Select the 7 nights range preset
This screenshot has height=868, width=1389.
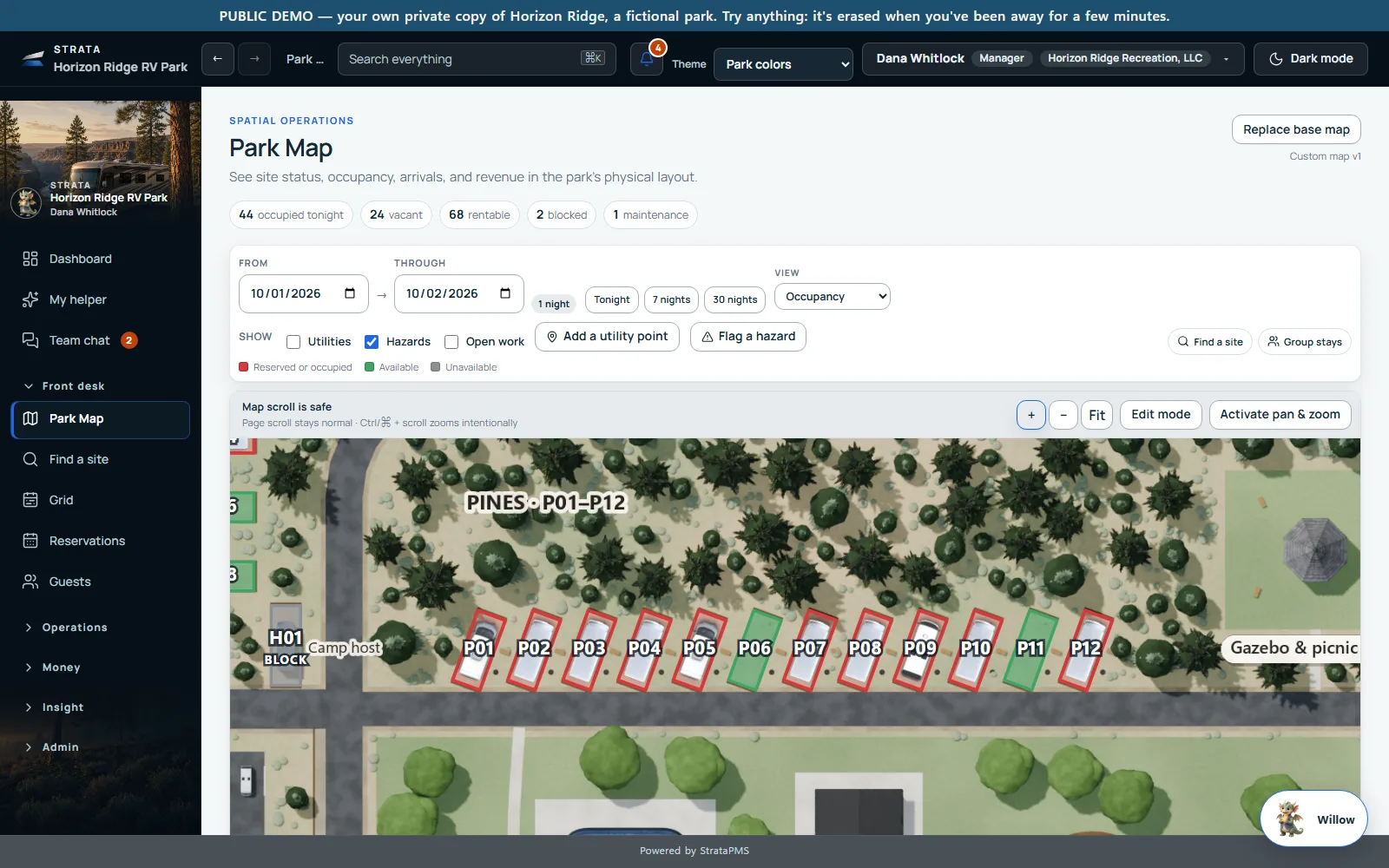672,299
